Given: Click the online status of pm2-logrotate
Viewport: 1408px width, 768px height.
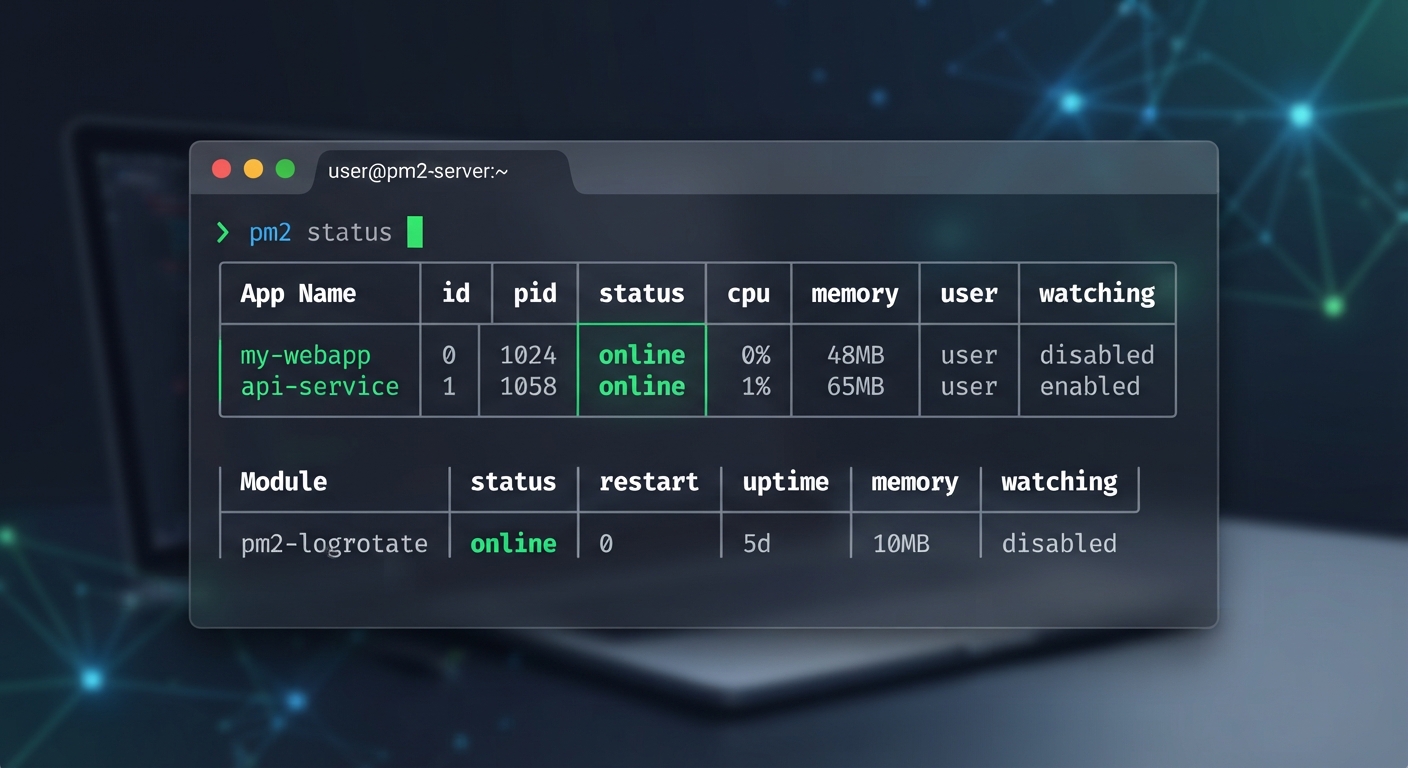Looking at the screenshot, I should 513,544.
